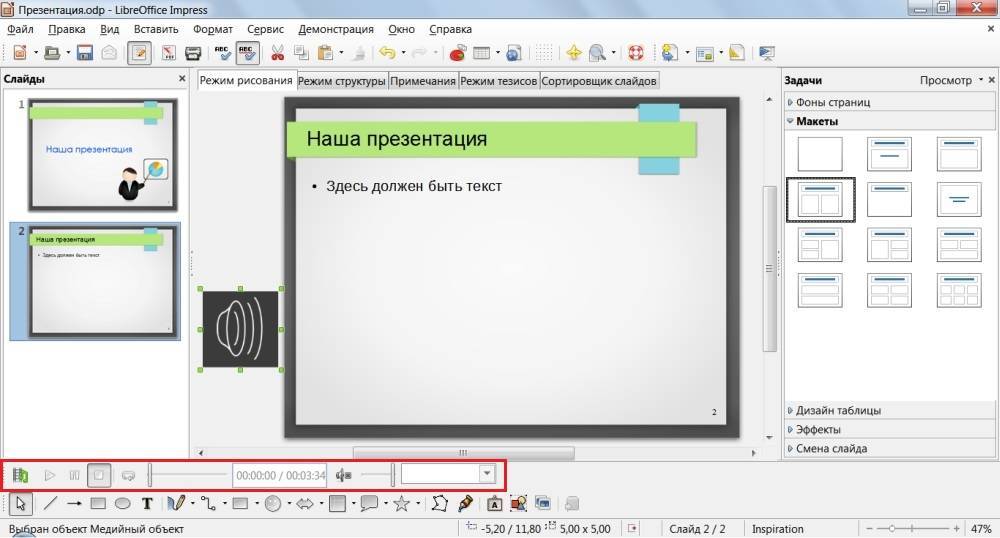Click the media speaker object
The image size is (1000, 538).
pos(240,330)
